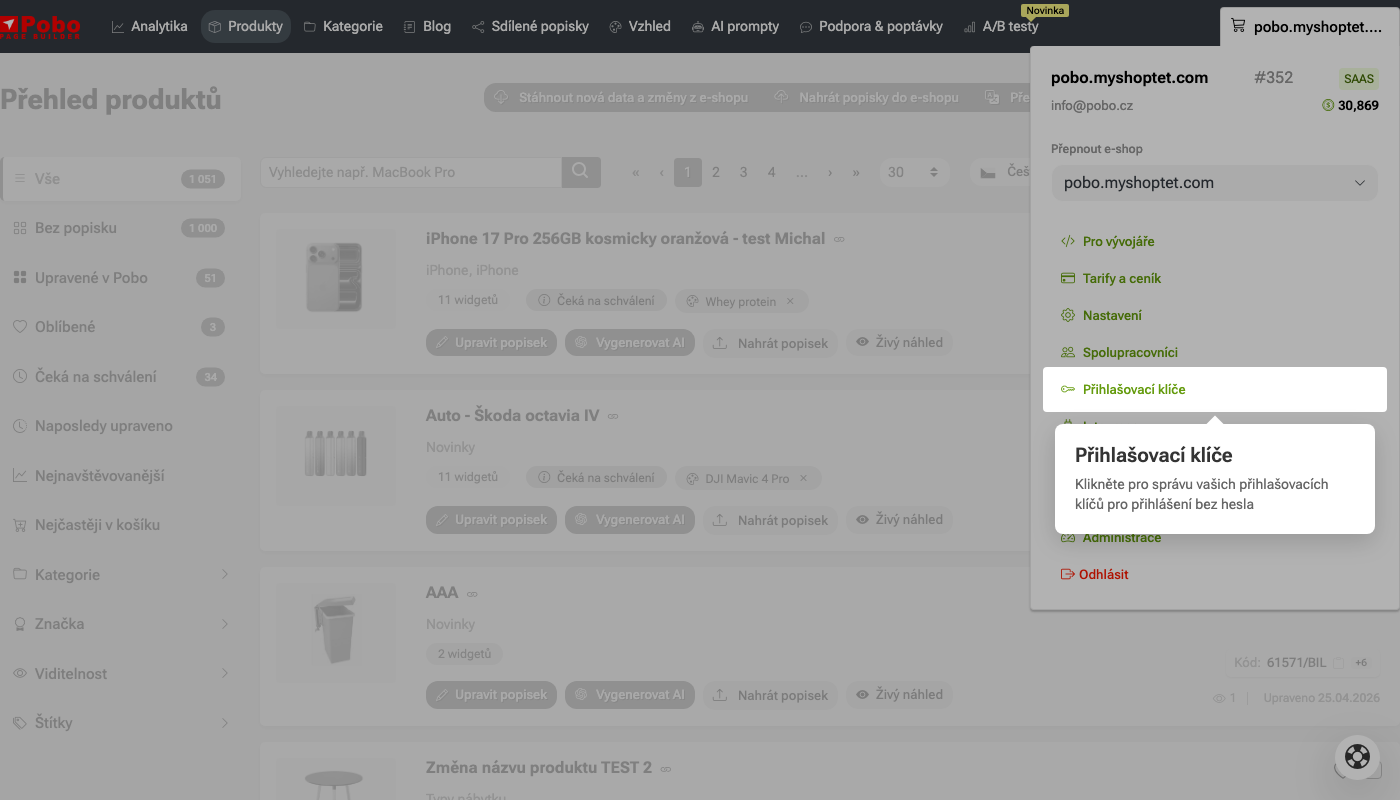
Task: Remove the DJI Mavic 4 Pro tag
Action: coord(803,478)
